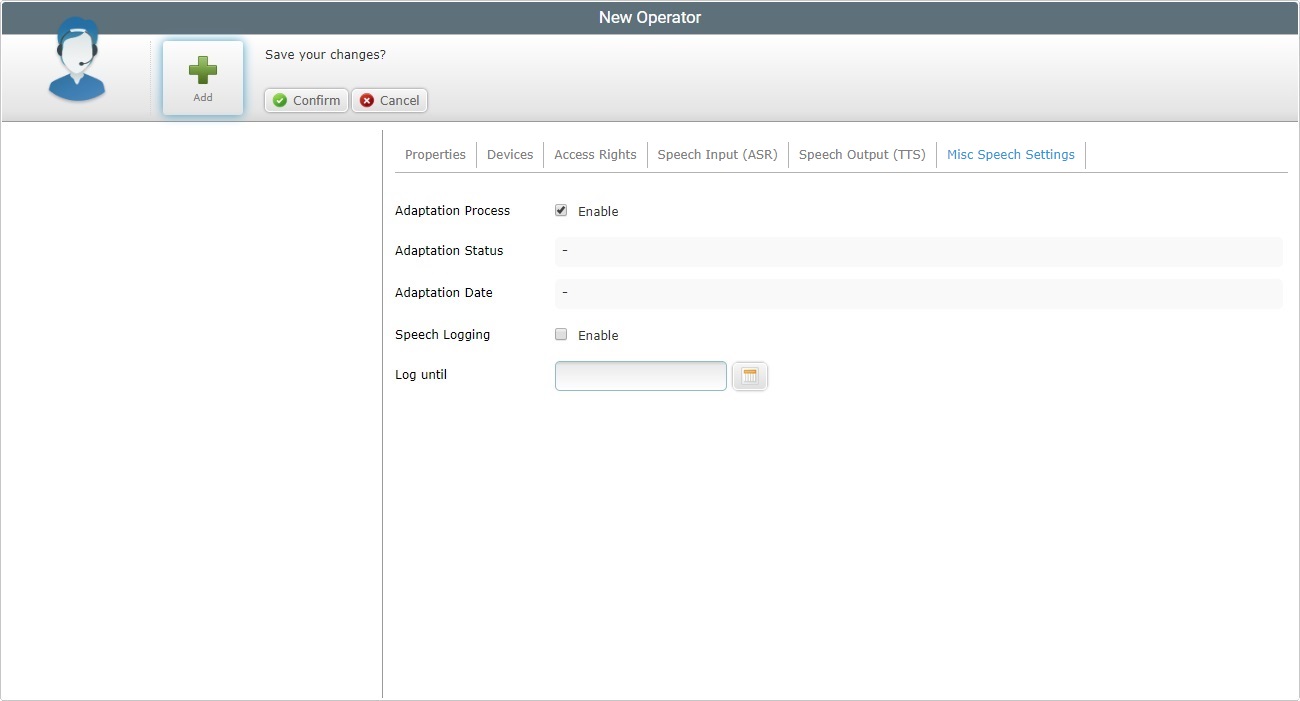Image resolution: width=1300 pixels, height=701 pixels.
Task: Click the Adaptation Date value field
Action: pyautogui.click(x=918, y=293)
